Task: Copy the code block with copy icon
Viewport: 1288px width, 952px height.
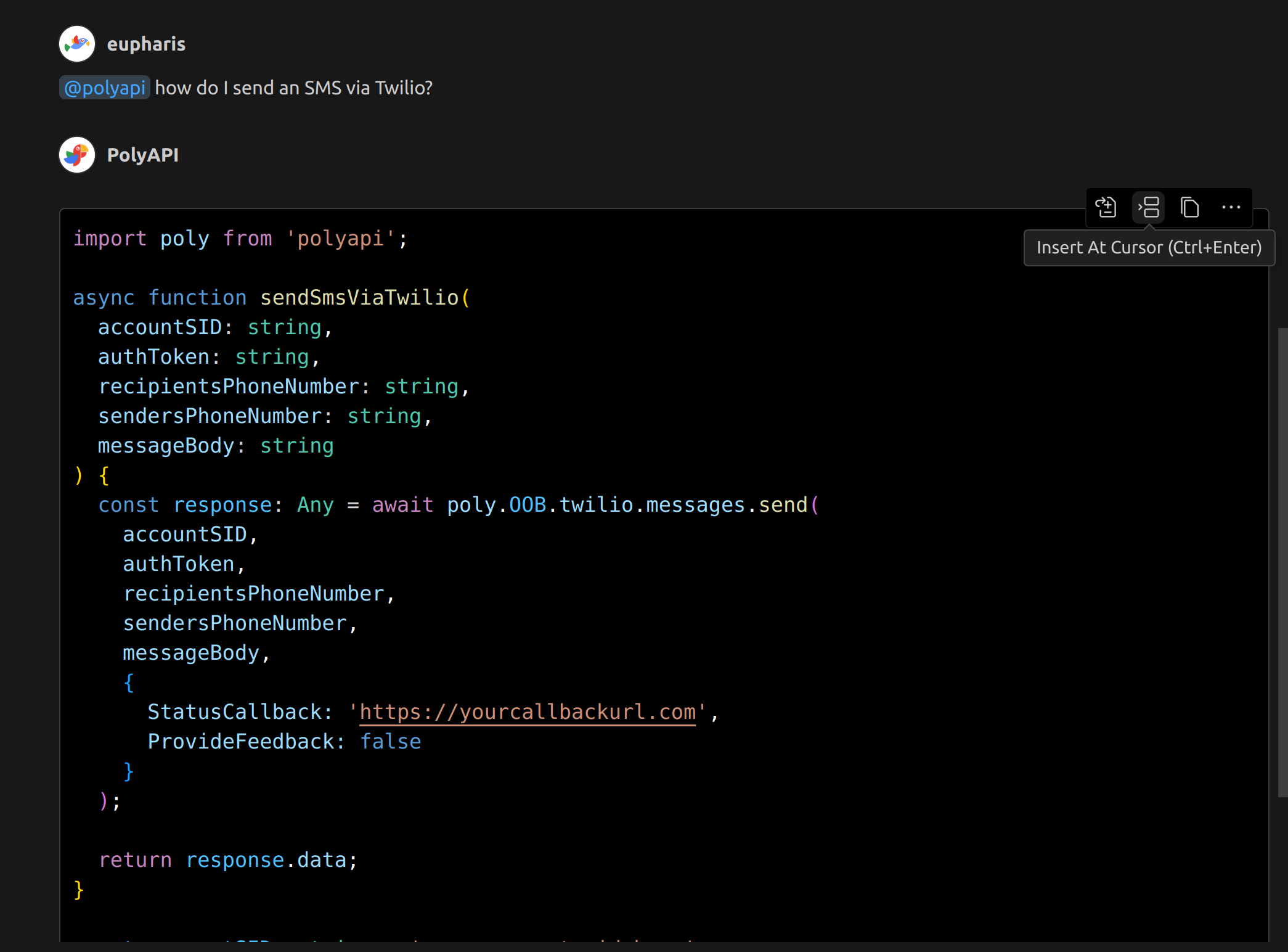Action: pos(1189,207)
